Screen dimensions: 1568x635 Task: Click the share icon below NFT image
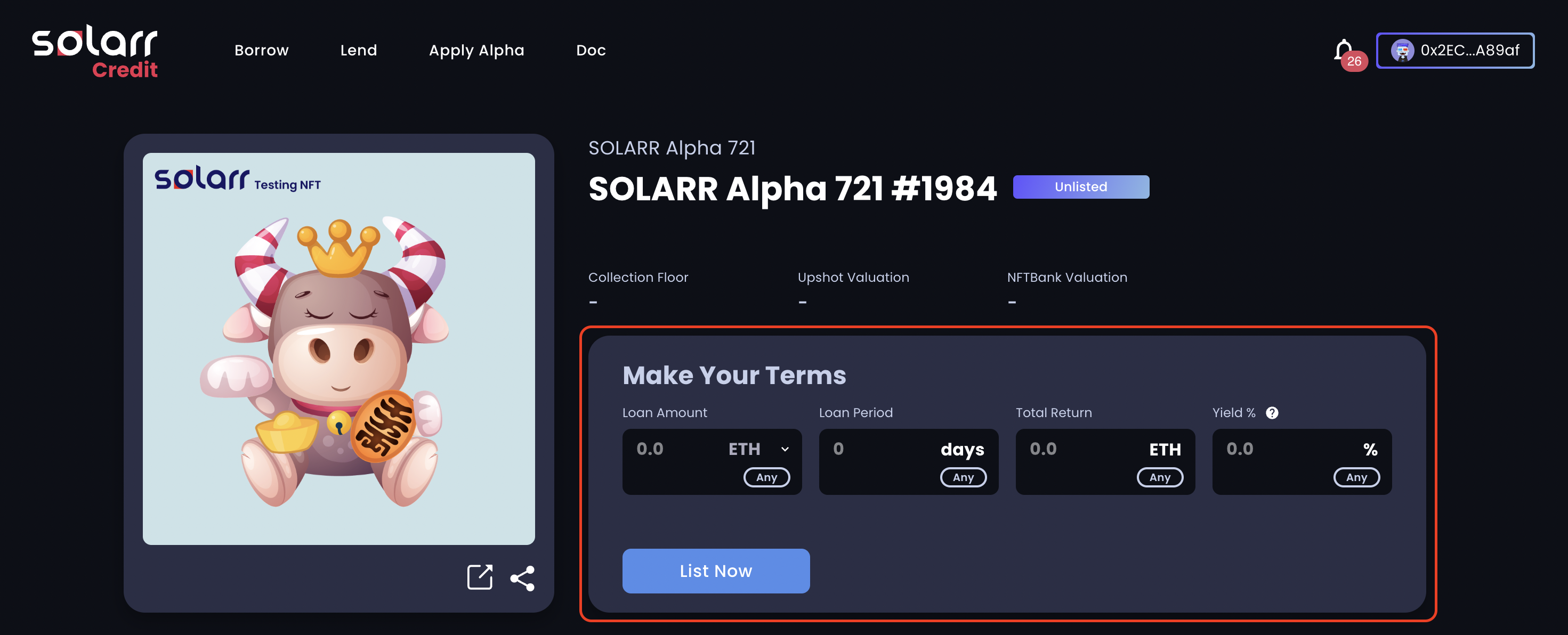522,579
